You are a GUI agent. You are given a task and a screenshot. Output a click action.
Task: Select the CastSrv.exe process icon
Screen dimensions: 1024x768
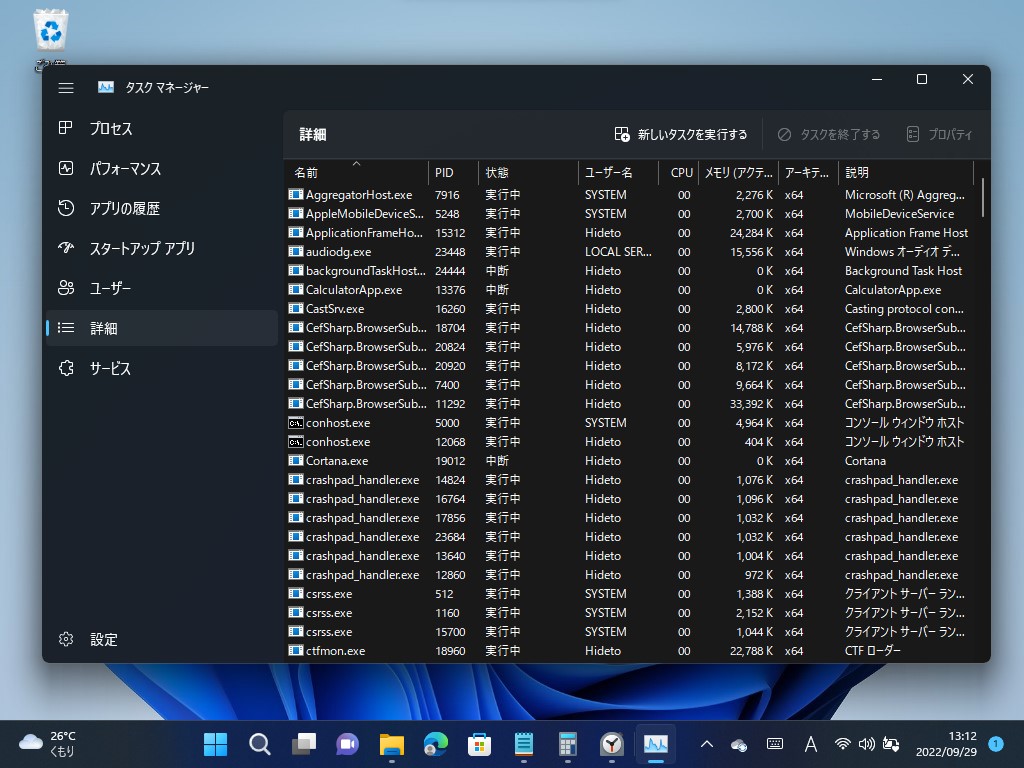pos(296,308)
